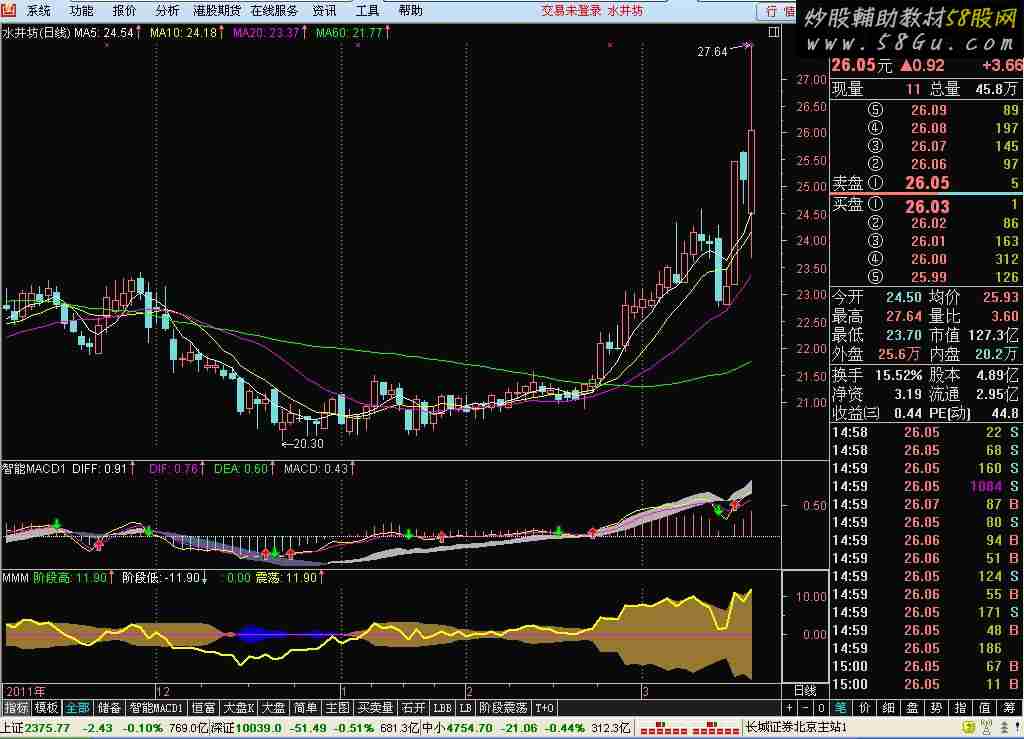Click the chart window restore icon
Viewport: 1024px width, 739px height.
[774, 32]
